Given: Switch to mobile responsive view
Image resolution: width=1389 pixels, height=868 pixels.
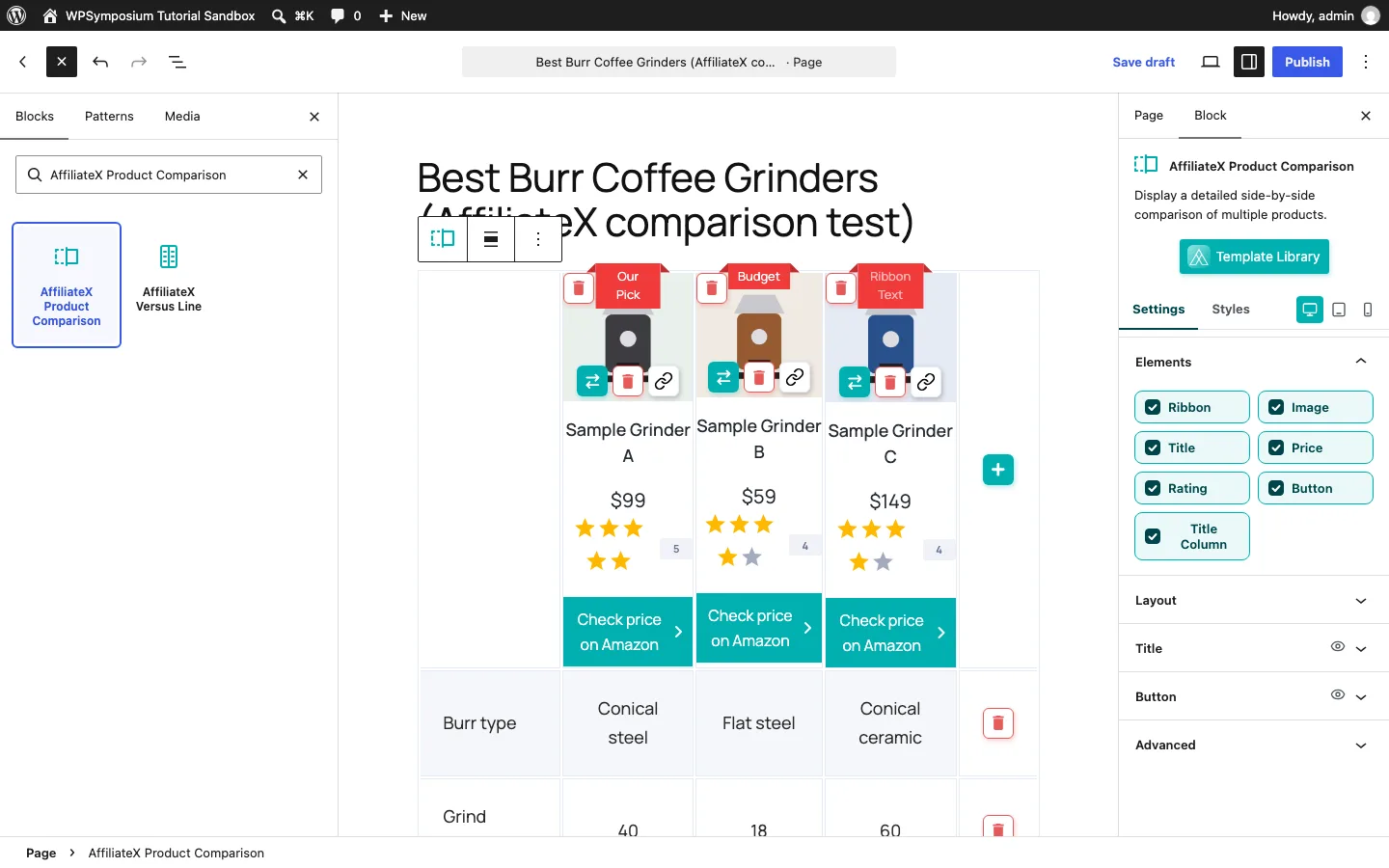Looking at the screenshot, I should (1368, 310).
